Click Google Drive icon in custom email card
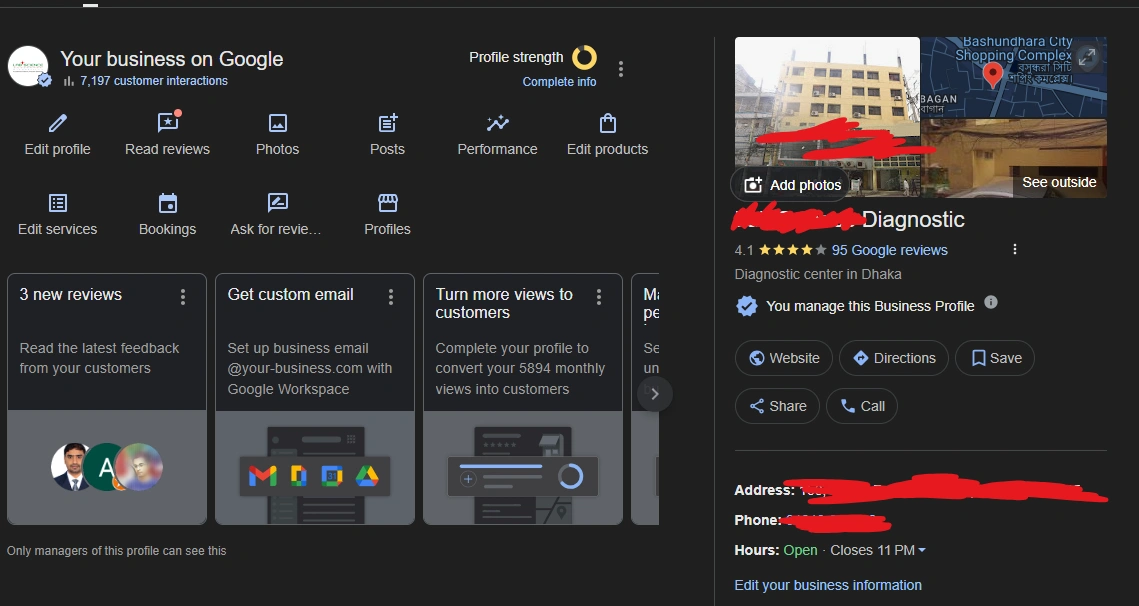Viewport: 1139px width, 606px height. [x=367, y=477]
